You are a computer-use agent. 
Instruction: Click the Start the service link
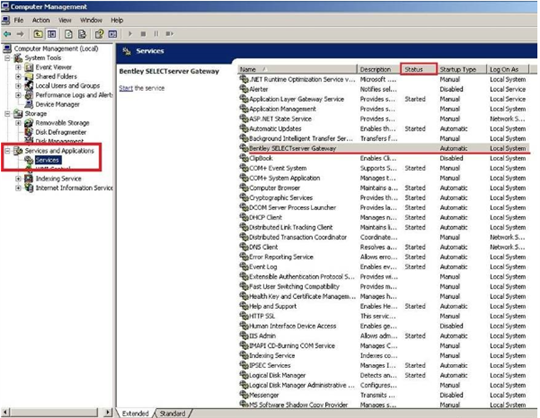pyautogui.click(x=142, y=88)
